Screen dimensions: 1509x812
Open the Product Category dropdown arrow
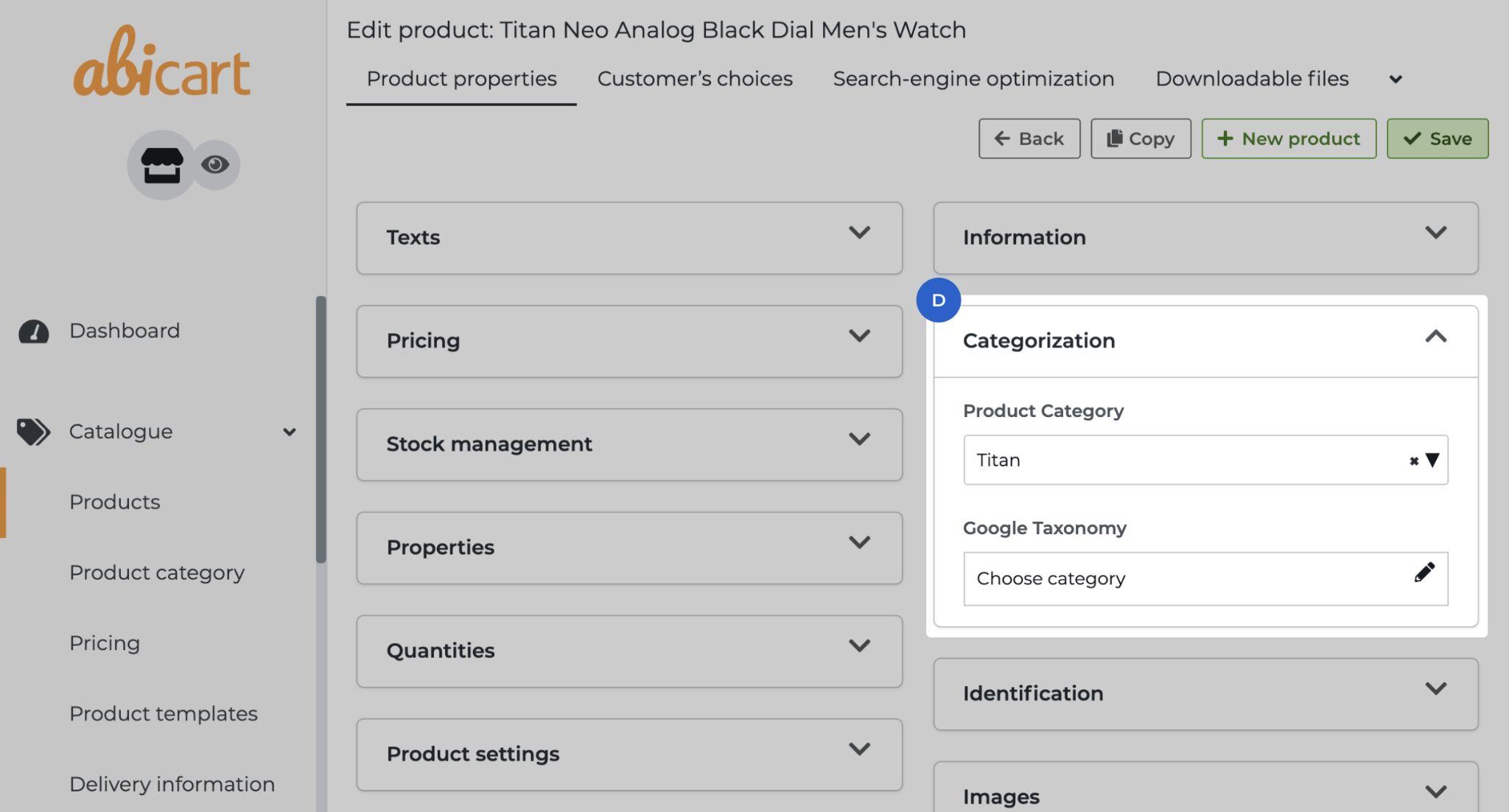point(1432,461)
